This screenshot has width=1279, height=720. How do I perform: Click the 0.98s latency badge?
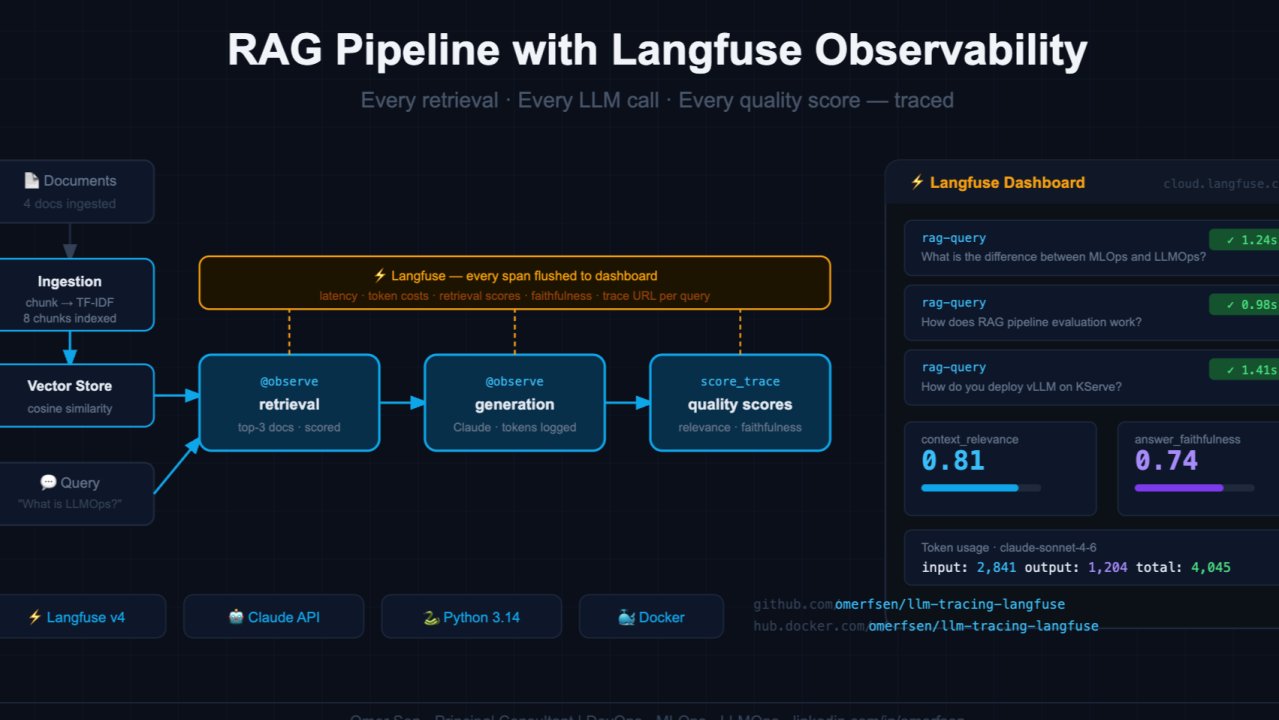coord(1244,305)
